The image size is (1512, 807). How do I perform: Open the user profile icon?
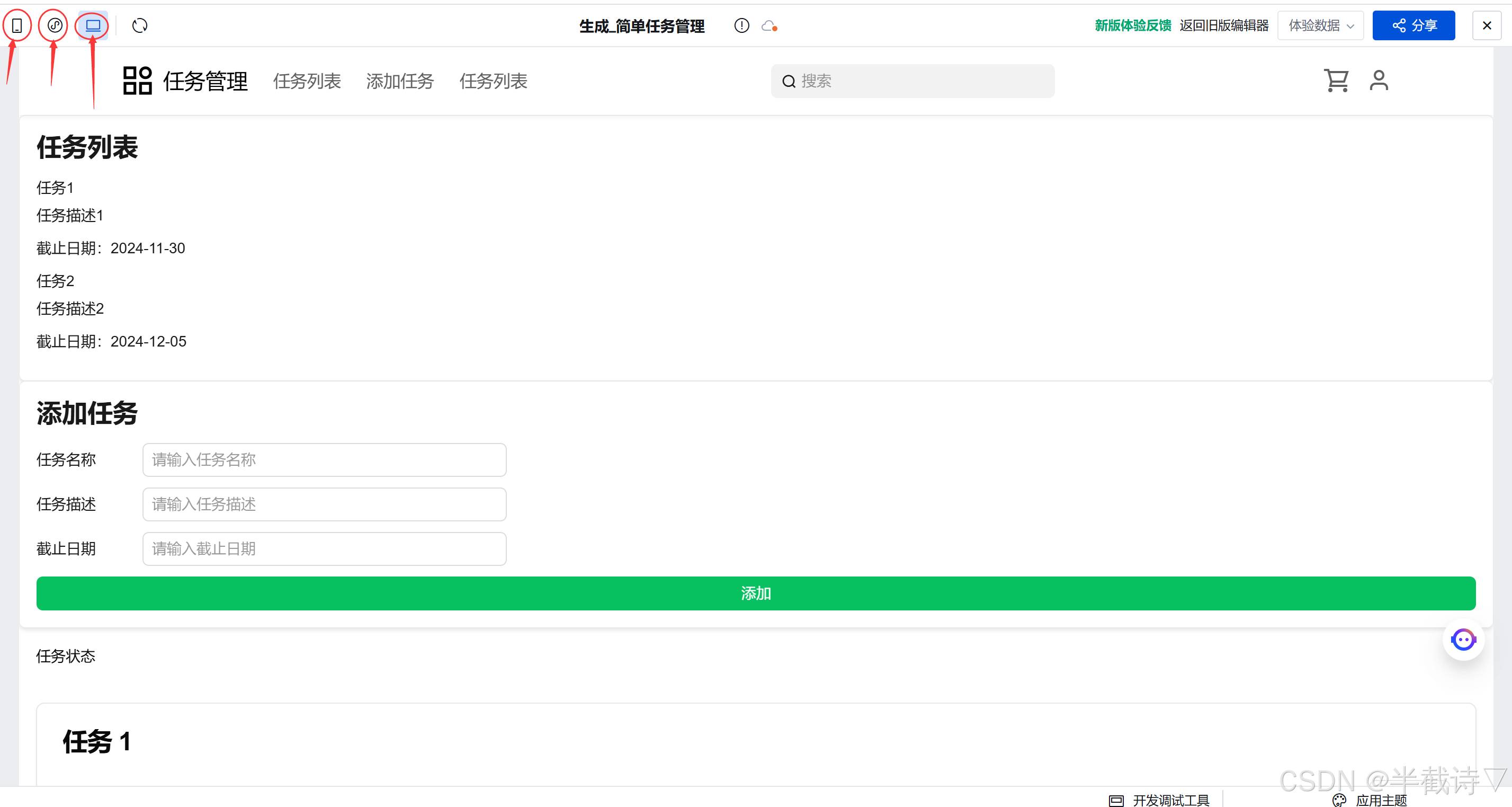tap(1379, 81)
